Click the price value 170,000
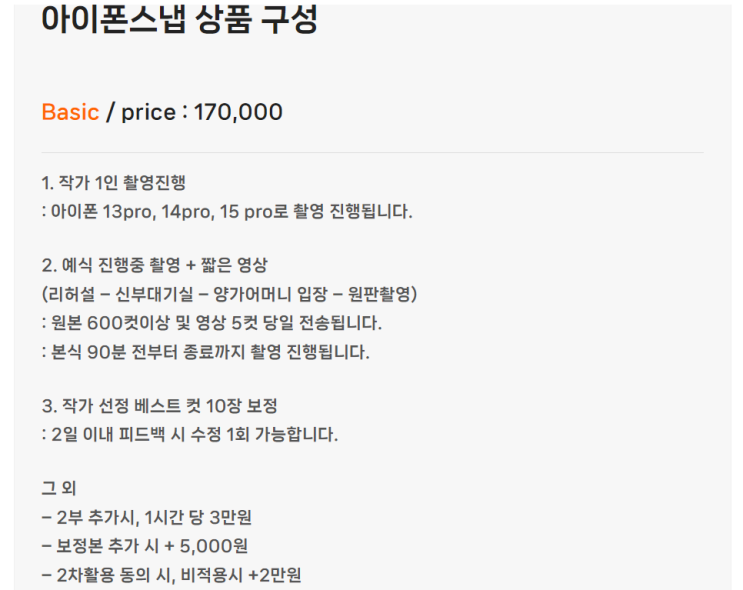Screen dimensions: 743x590 tap(238, 112)
